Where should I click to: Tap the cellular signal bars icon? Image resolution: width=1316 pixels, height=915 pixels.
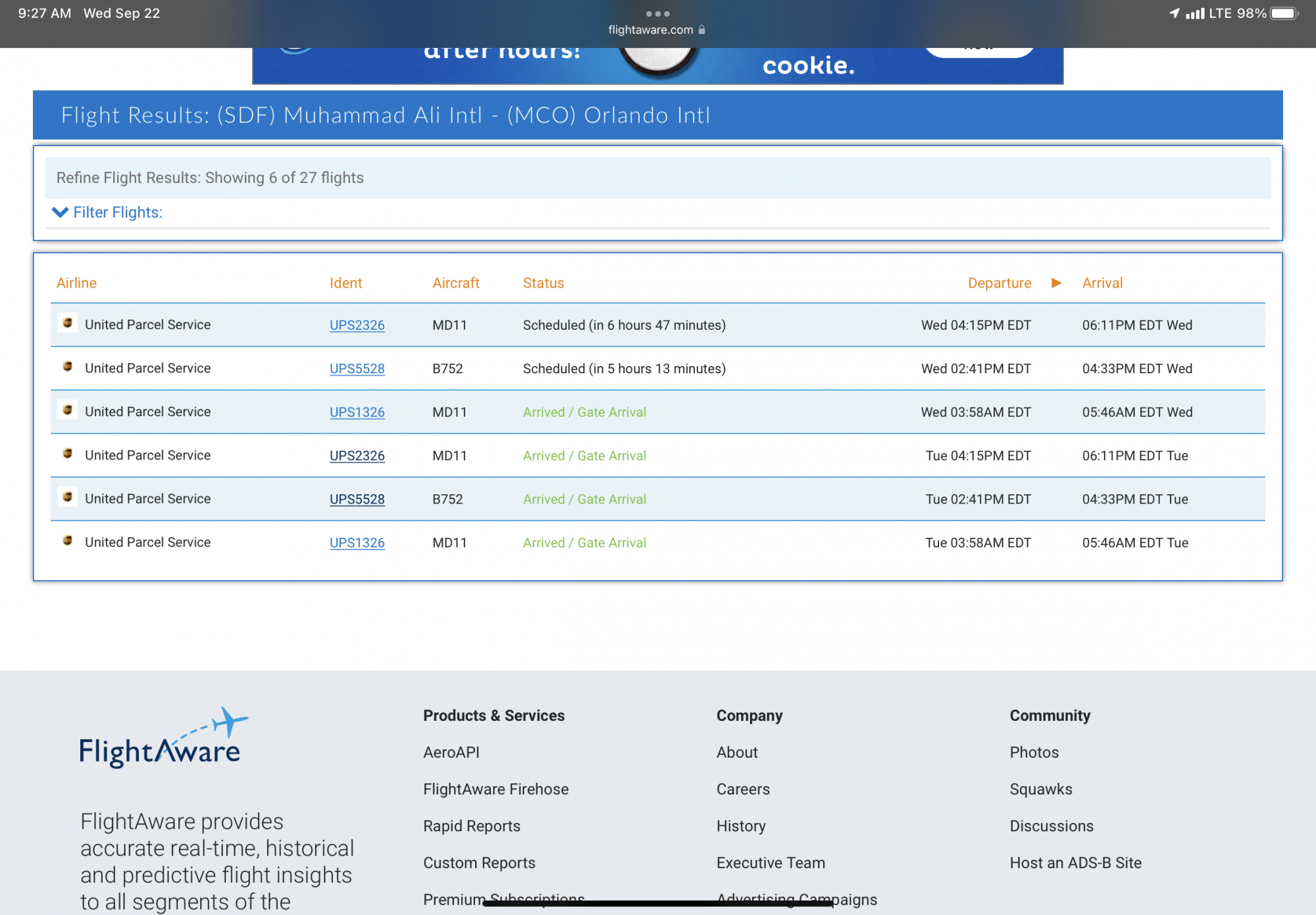click(1195, 13)
